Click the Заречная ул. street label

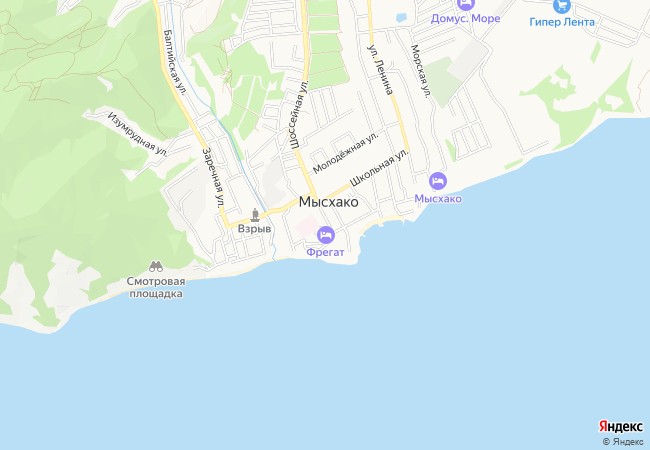(213, 177)
